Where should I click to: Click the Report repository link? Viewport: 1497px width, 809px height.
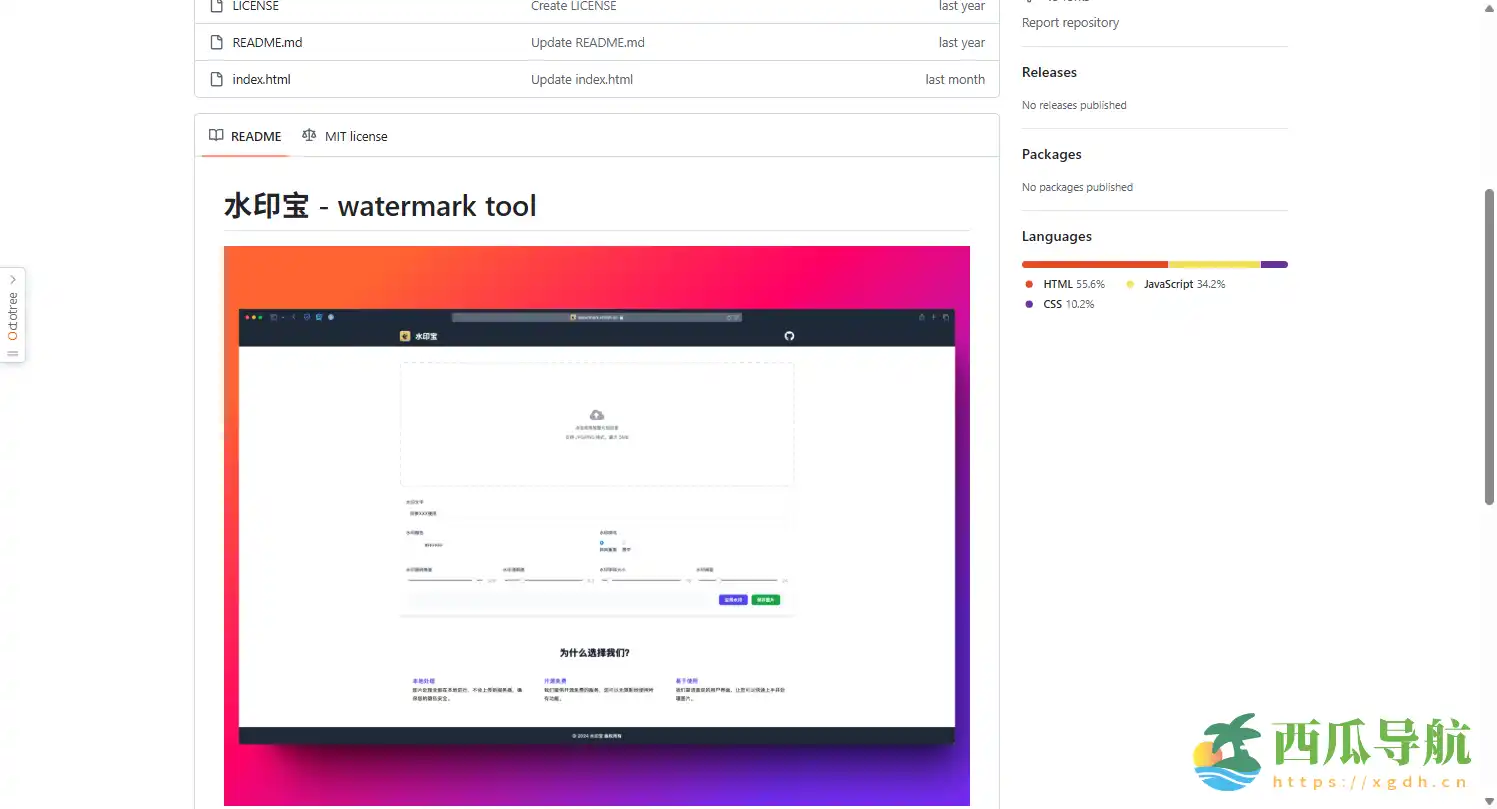pos(1070,23)
